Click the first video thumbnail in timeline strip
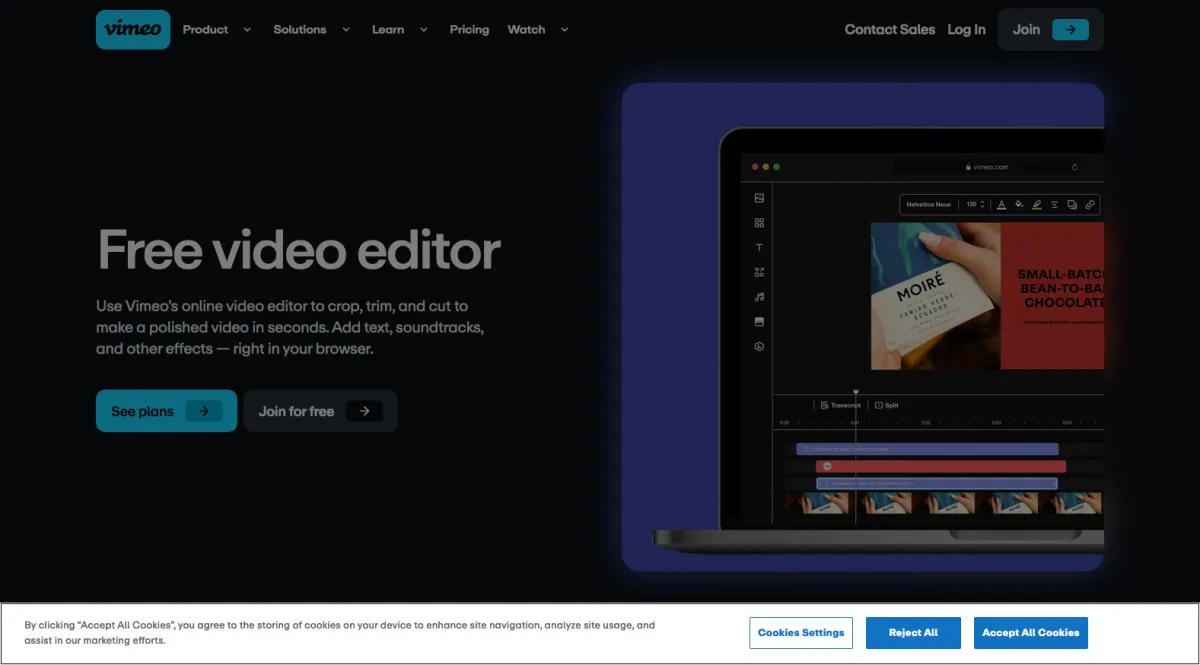This screenshot has width=1200, height=665. 816,503
